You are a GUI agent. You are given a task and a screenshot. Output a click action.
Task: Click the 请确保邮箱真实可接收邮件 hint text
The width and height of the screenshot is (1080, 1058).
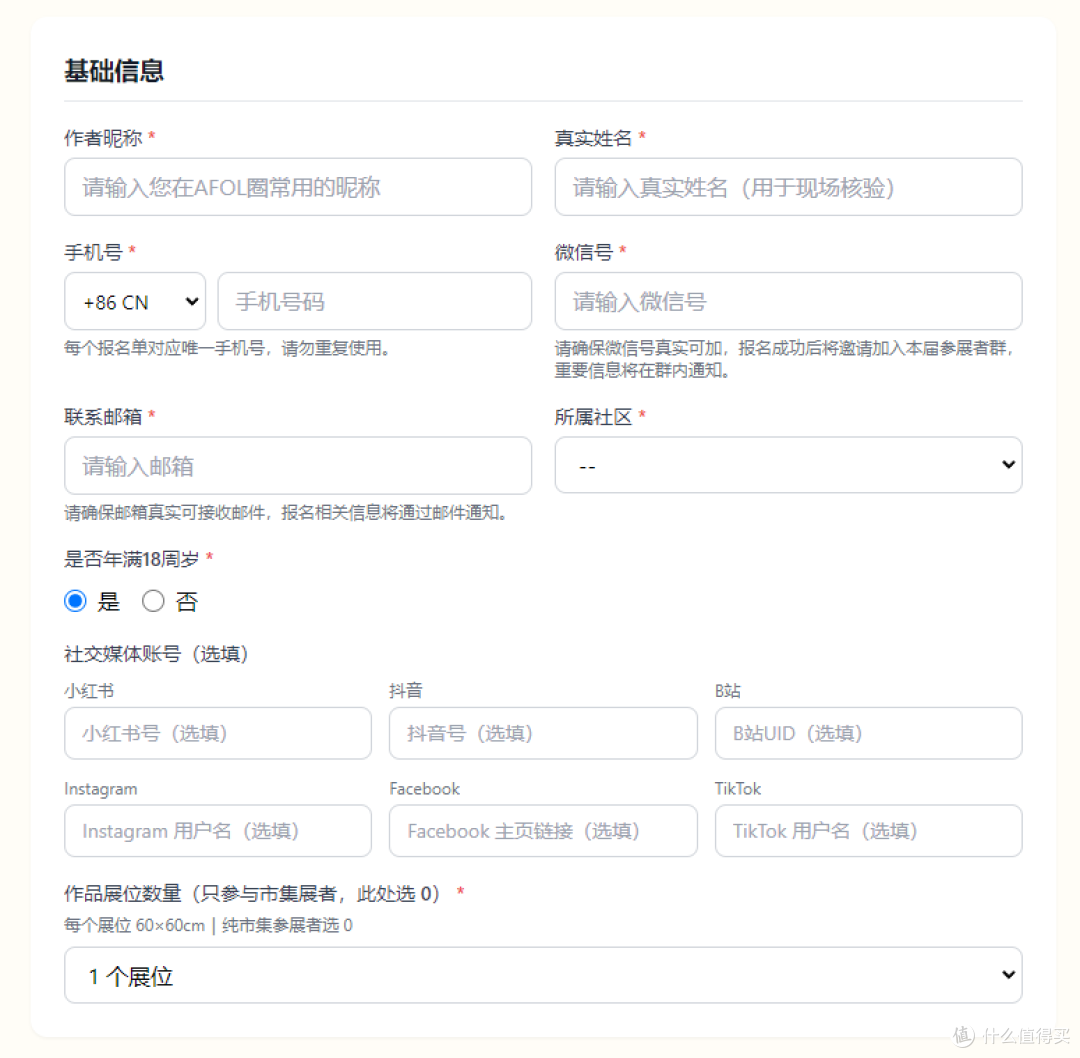[287, 512]
